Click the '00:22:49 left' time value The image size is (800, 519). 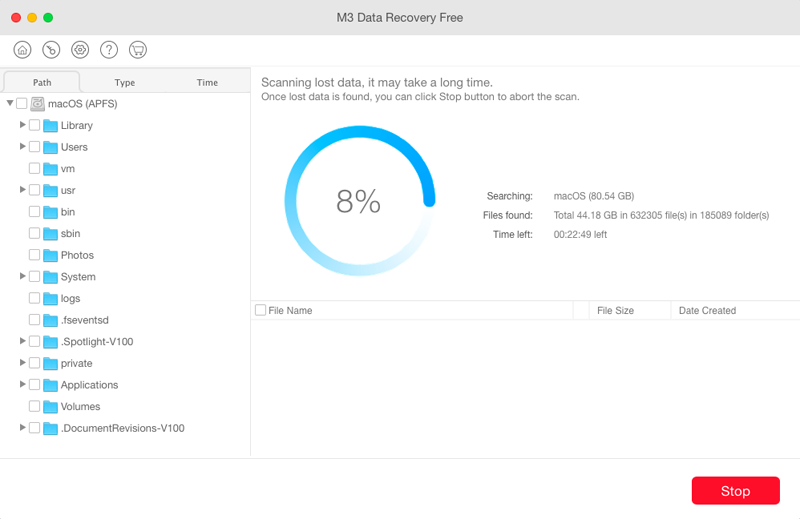pyautogui.click(x=580, y=235)
